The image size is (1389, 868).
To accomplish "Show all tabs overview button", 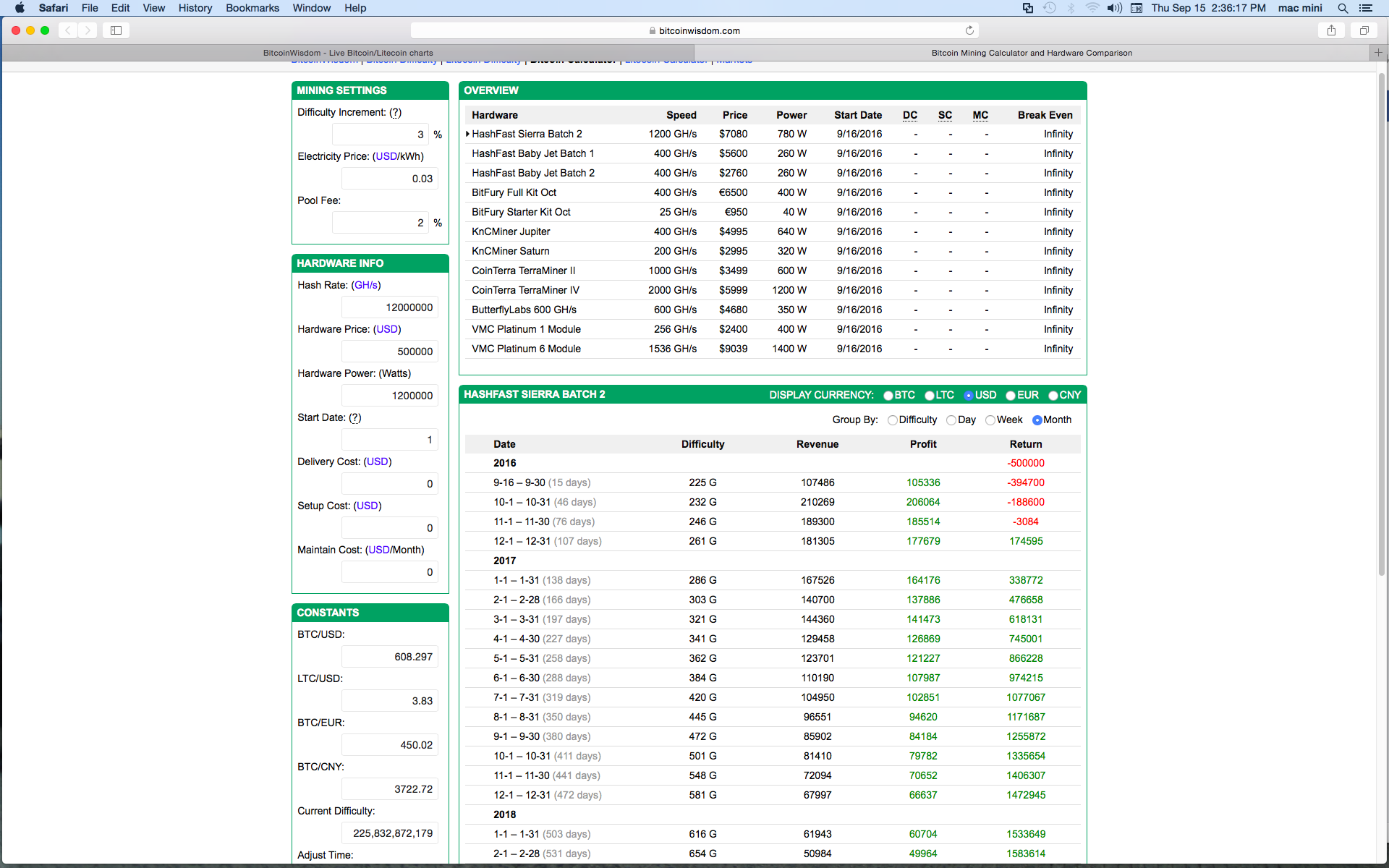I will pyautogui.click(x=1364, y=30).
